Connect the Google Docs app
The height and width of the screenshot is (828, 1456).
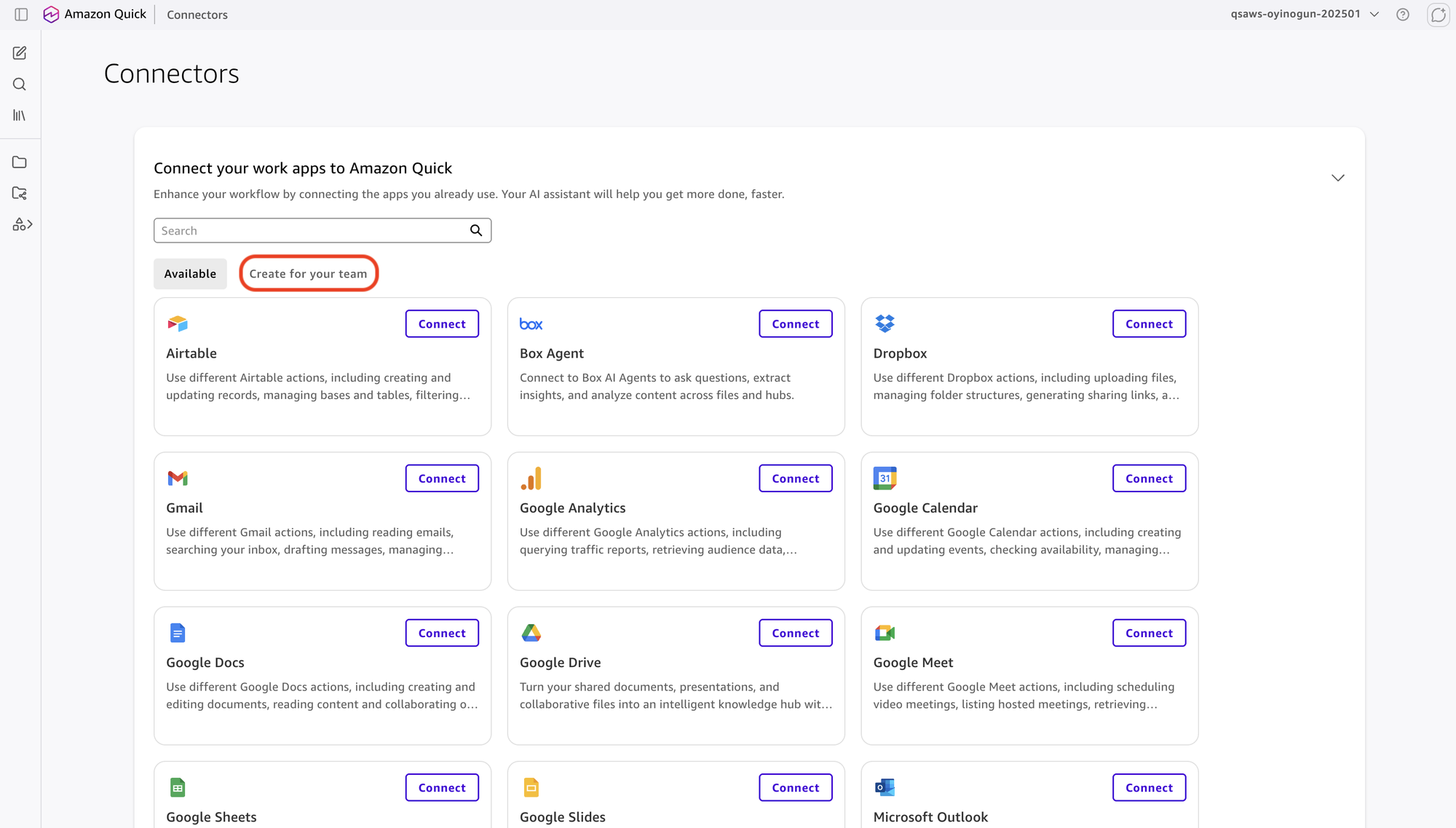pos(442,633)
